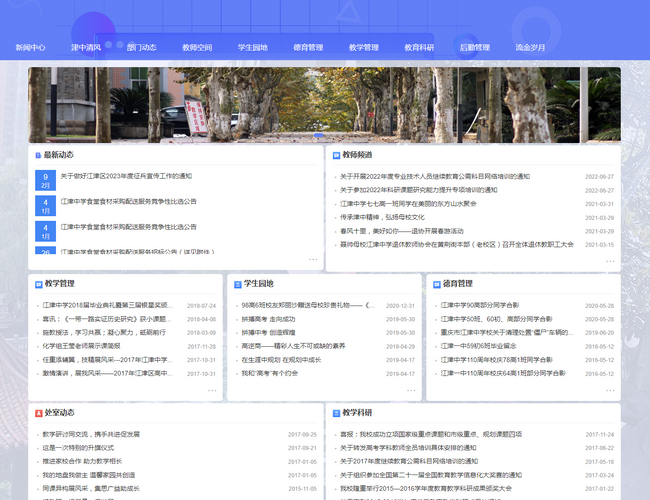Click the 教学科研 panel header icon
Image resolution: width=650 pixels, height=500 pixels.
[336, 413]
